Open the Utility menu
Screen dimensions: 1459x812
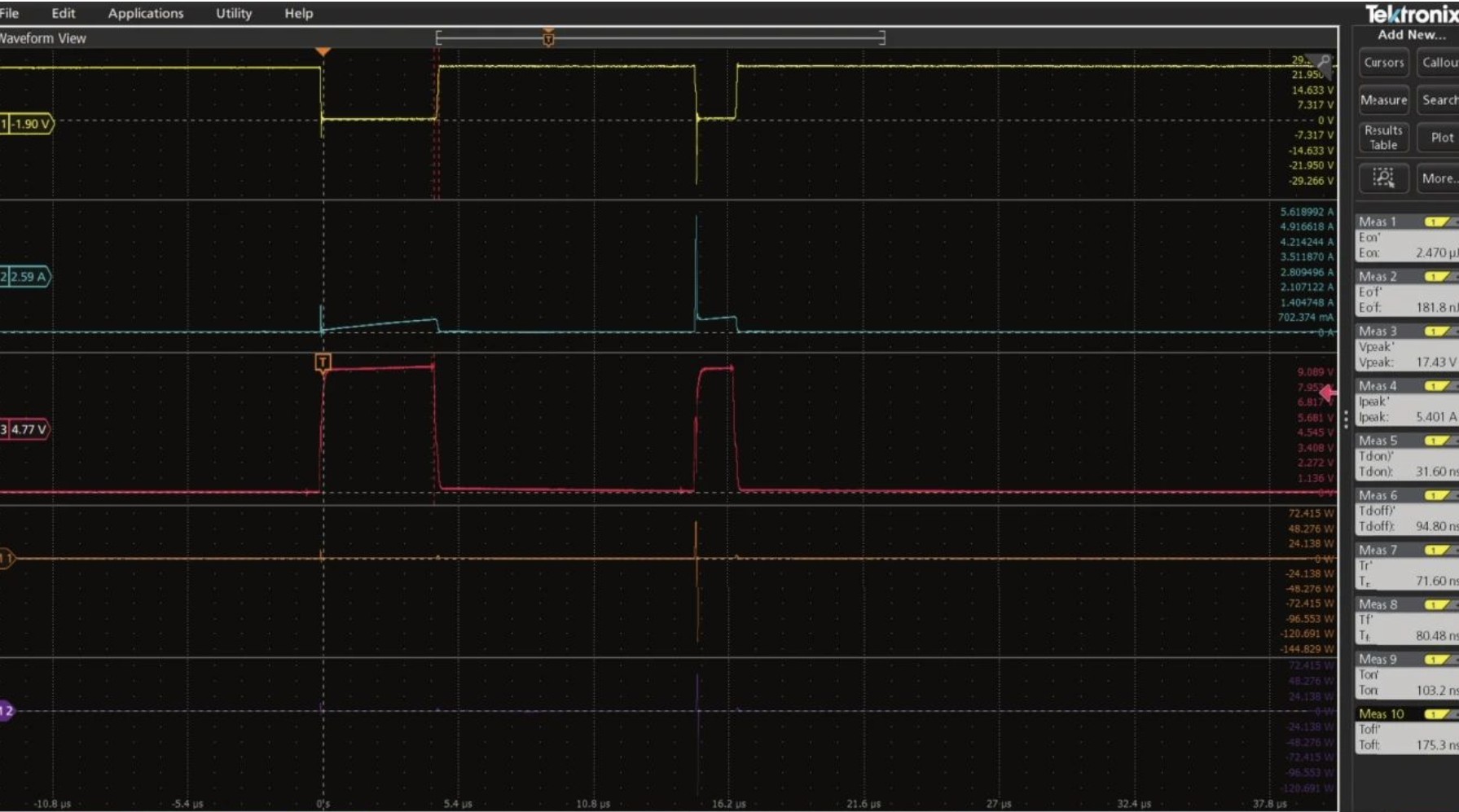pos(234,13)
